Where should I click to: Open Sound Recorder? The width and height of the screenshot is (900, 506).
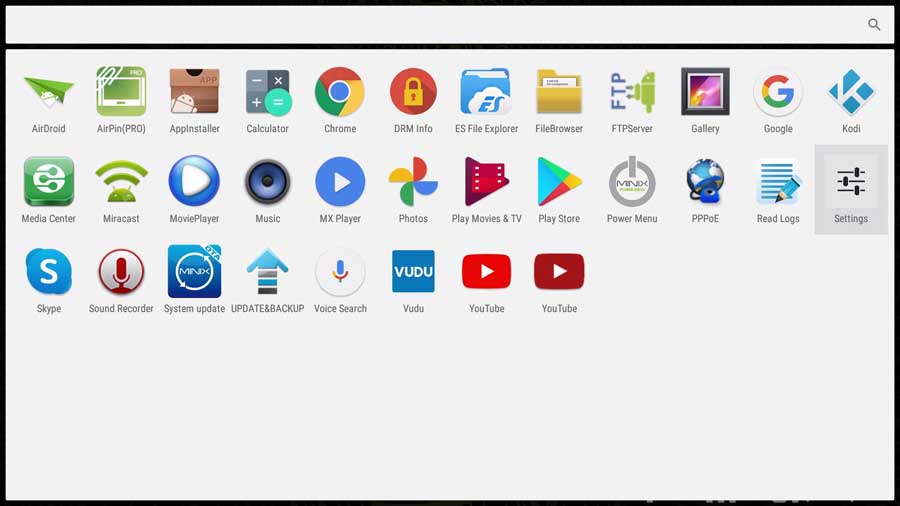[121, 271]
